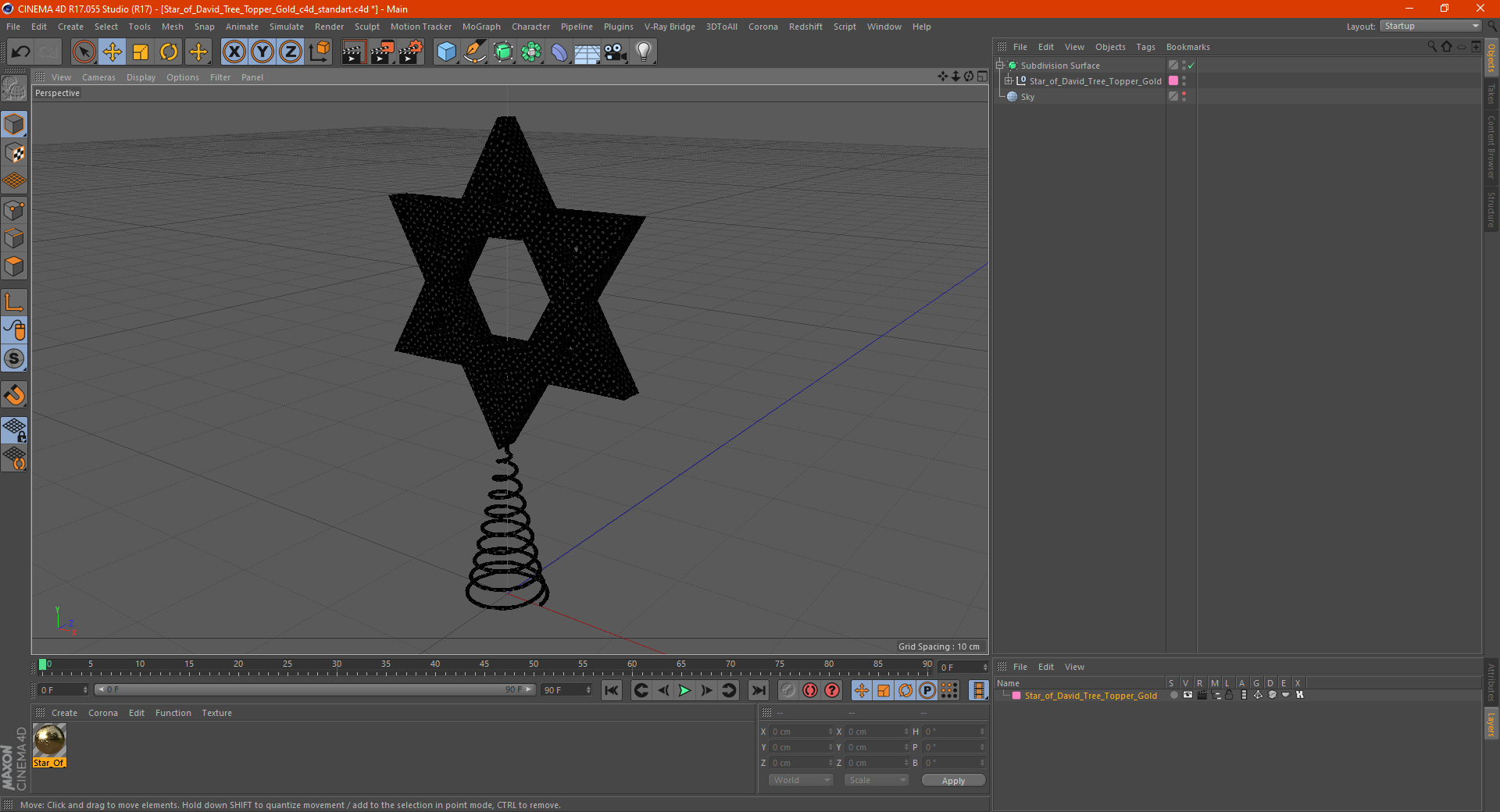Activate the Move tool in toolbar
1500x812 pixels.
112,52
